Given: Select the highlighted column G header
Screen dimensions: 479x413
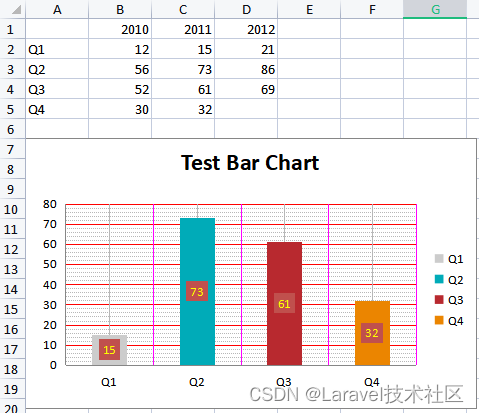Looking at the screenshot, I should [x=435, y=9].
